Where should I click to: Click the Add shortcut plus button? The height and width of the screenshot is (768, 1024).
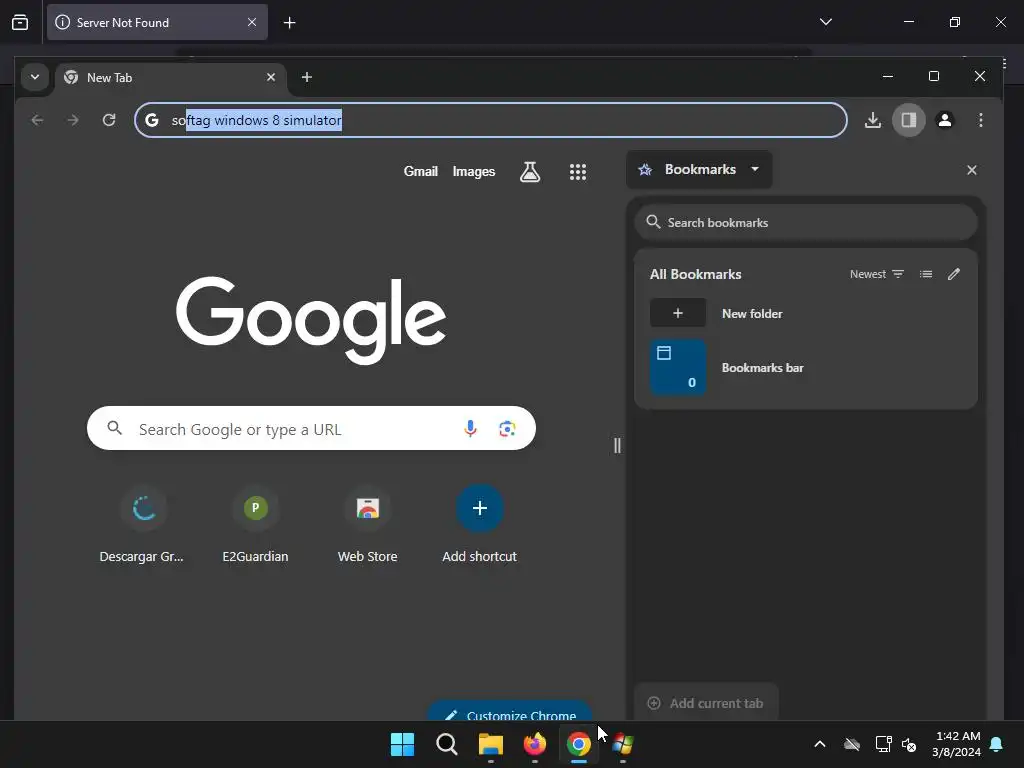479,508
